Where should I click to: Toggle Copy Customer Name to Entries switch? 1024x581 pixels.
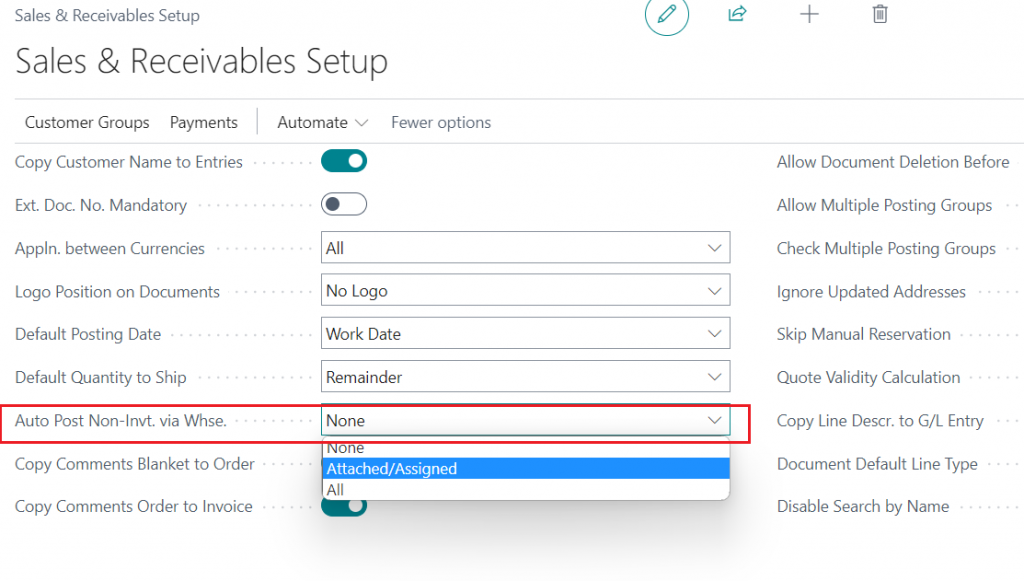click(344, 161)
